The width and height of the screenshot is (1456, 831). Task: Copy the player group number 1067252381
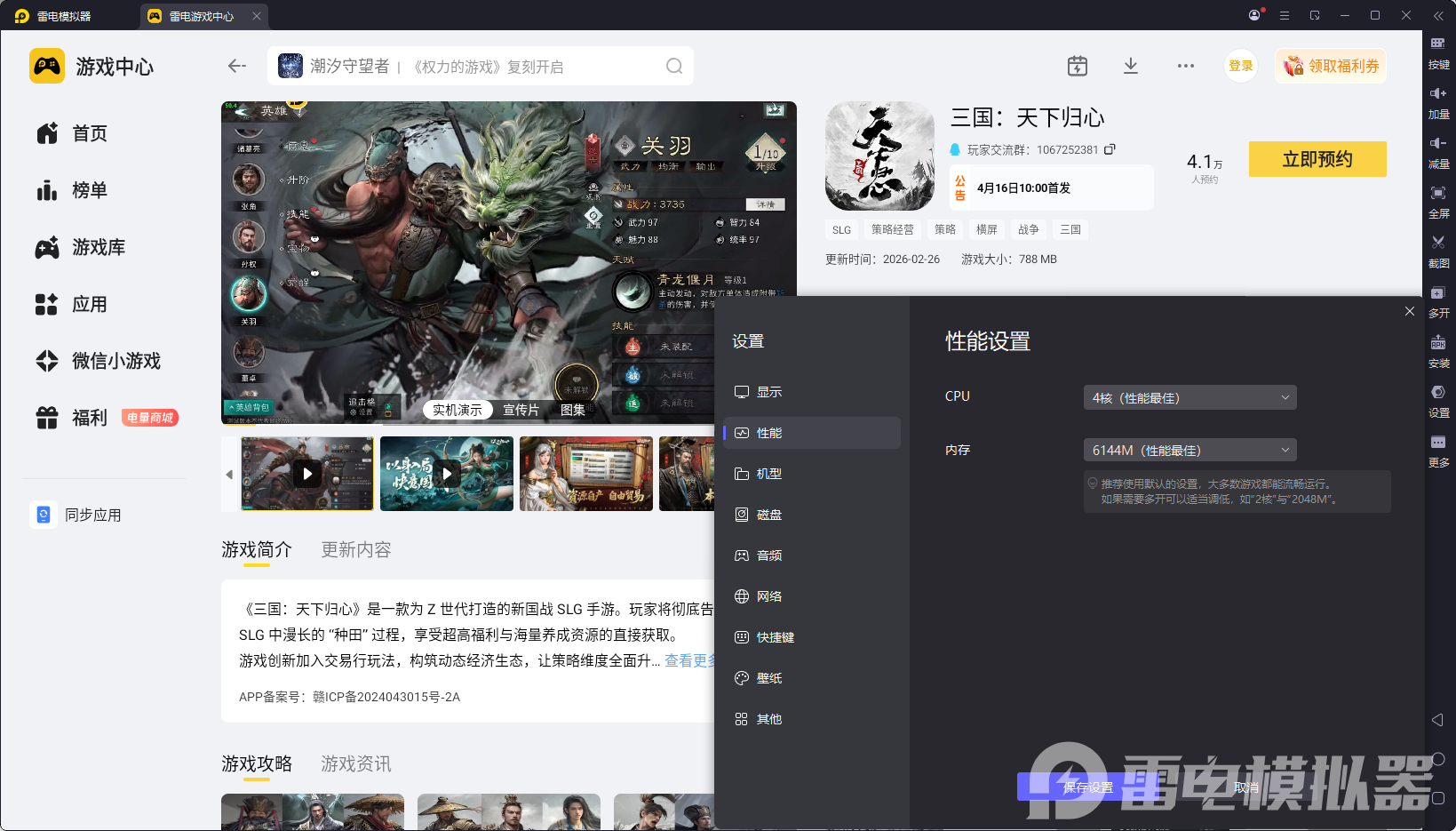1110,149
